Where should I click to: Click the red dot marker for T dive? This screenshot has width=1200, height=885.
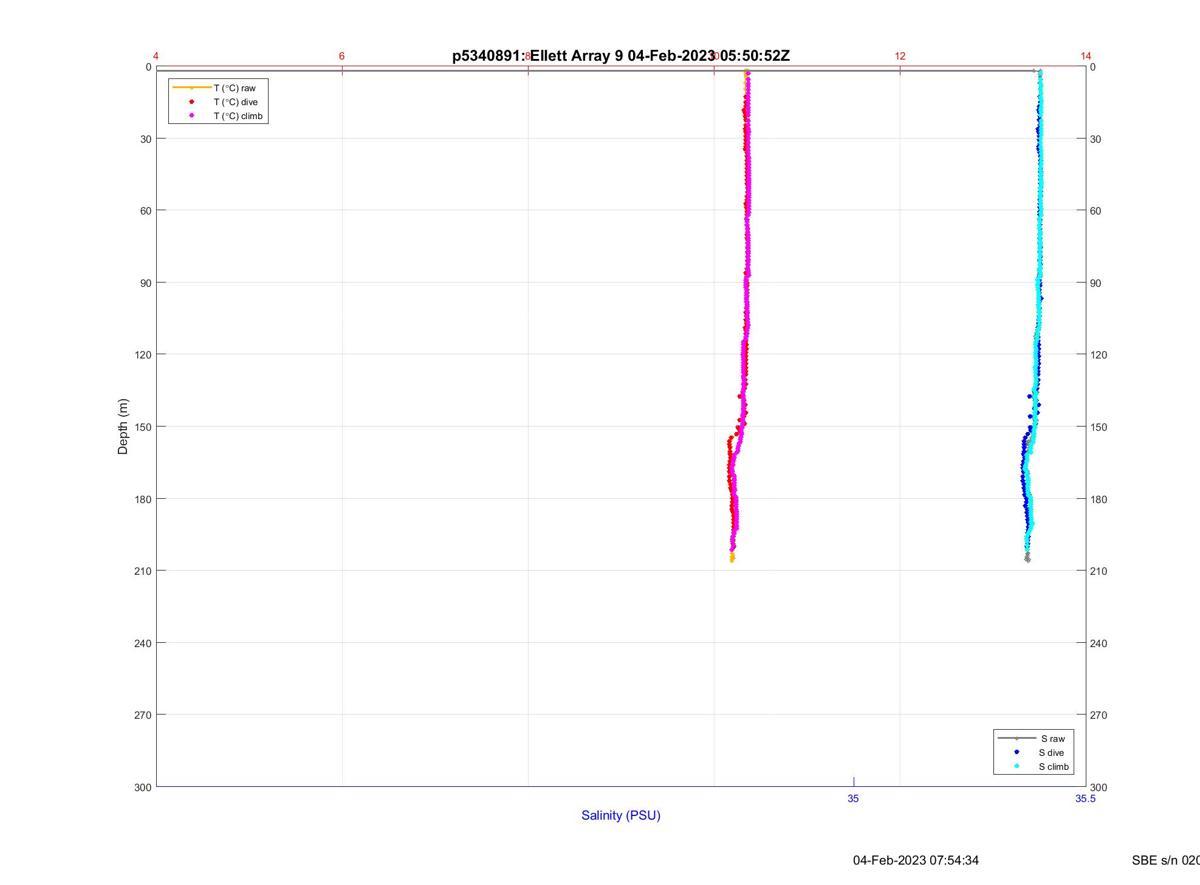coord(191,102)
